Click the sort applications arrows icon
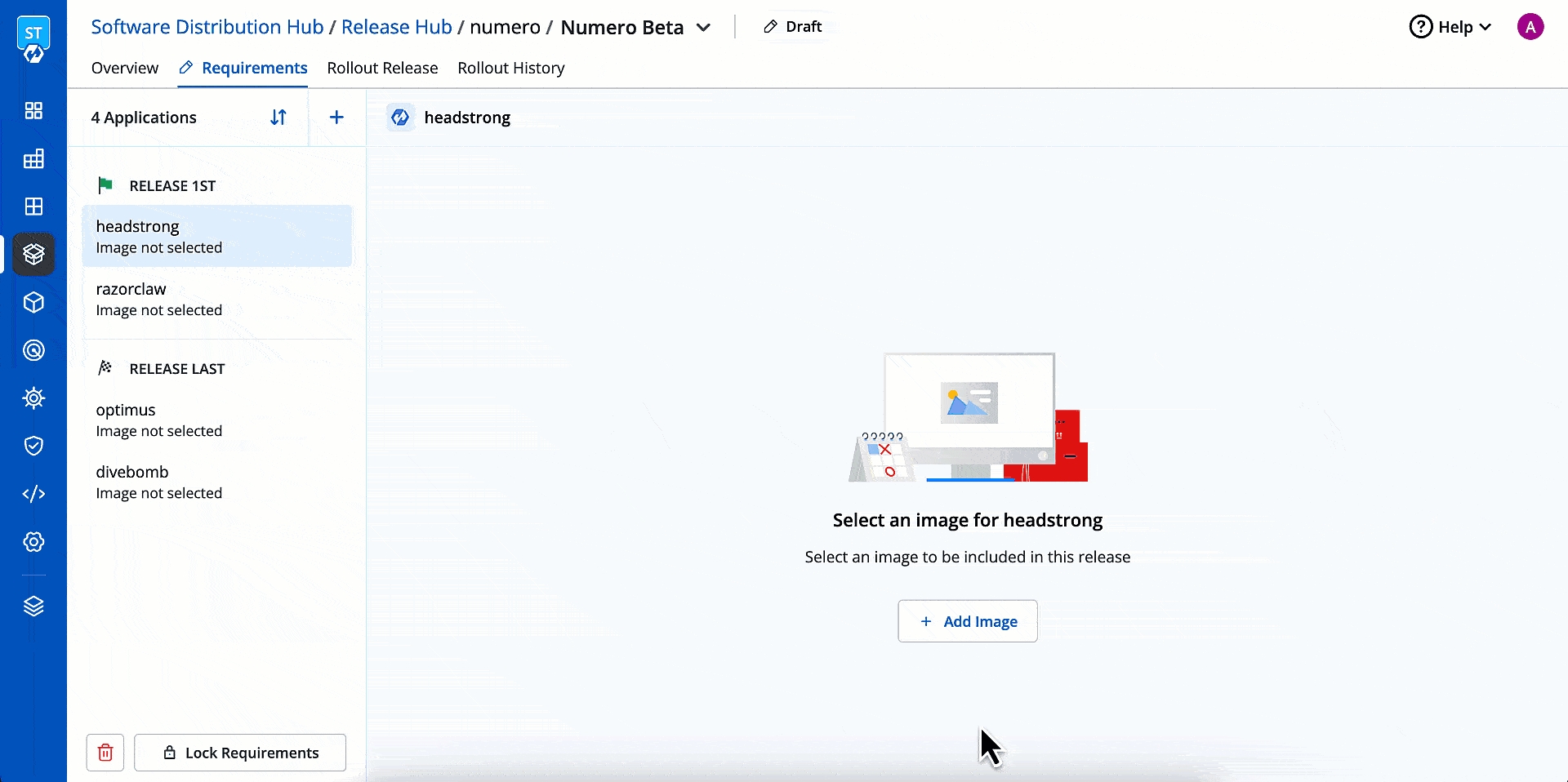 click(x=278, y=118)
